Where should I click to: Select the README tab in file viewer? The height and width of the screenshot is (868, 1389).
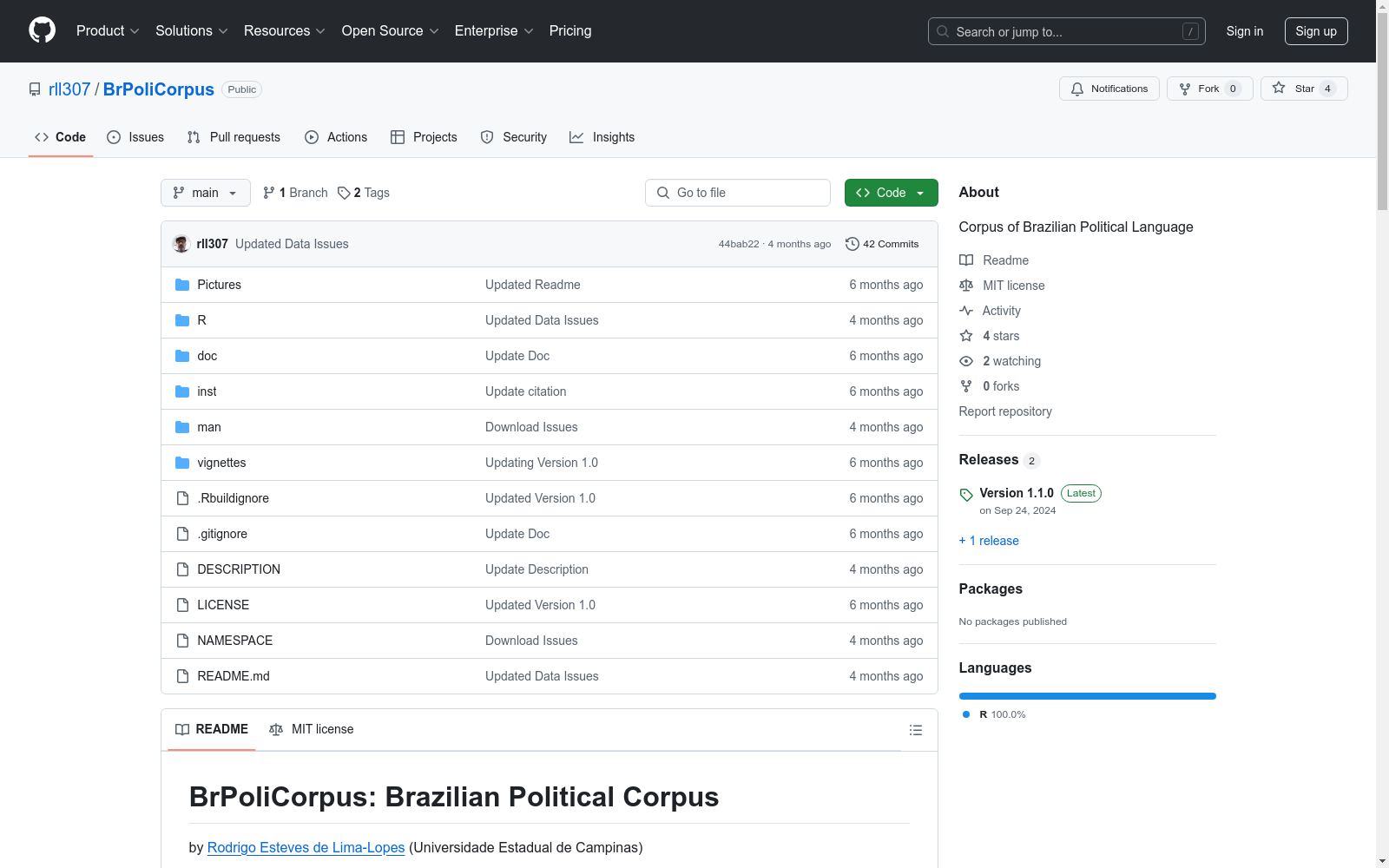coord(212,729)
